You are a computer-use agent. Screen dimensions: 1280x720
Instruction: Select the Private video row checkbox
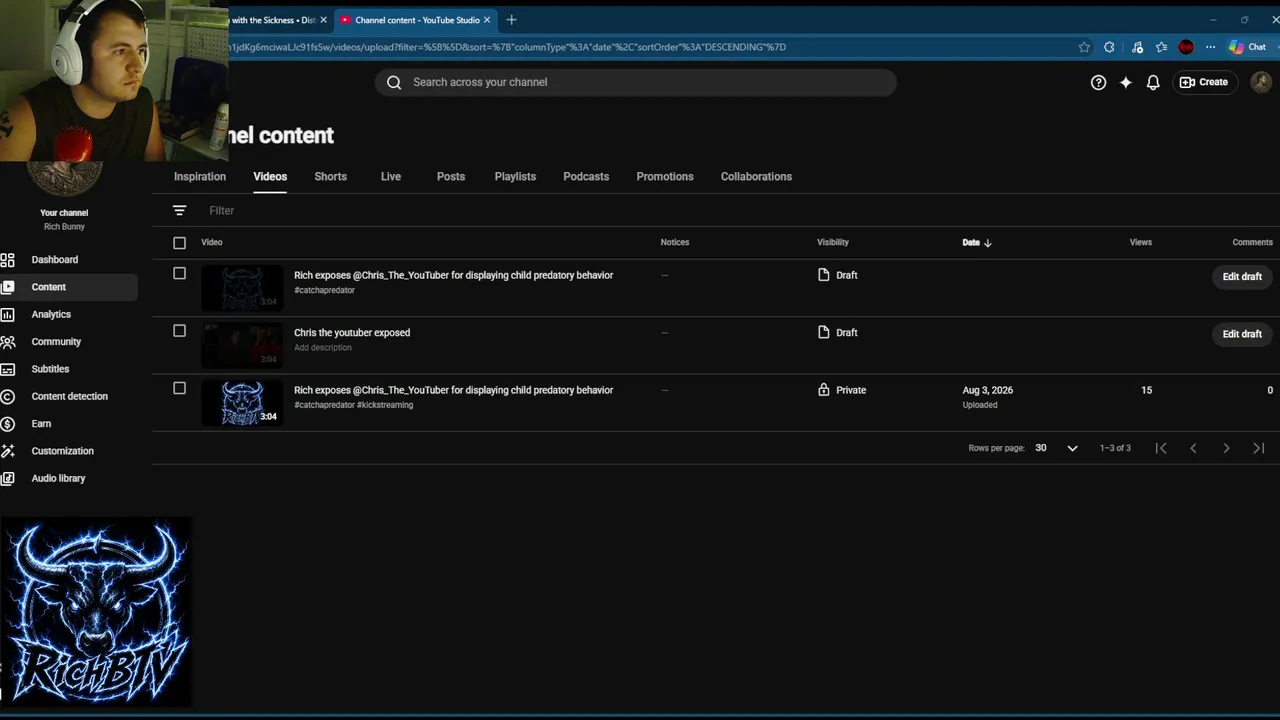tap(179, 388)
